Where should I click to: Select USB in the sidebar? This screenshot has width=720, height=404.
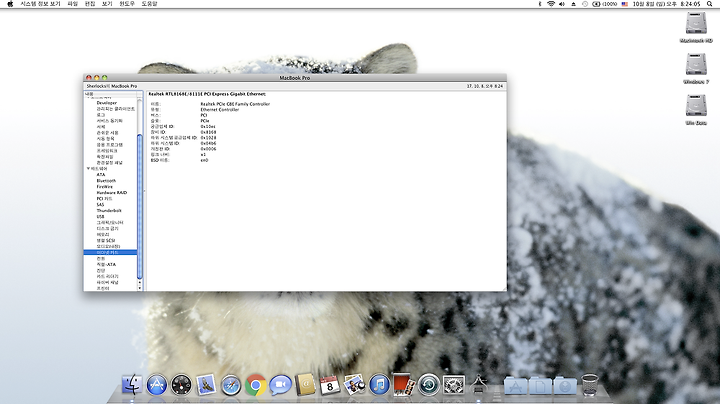coord(100,216)
